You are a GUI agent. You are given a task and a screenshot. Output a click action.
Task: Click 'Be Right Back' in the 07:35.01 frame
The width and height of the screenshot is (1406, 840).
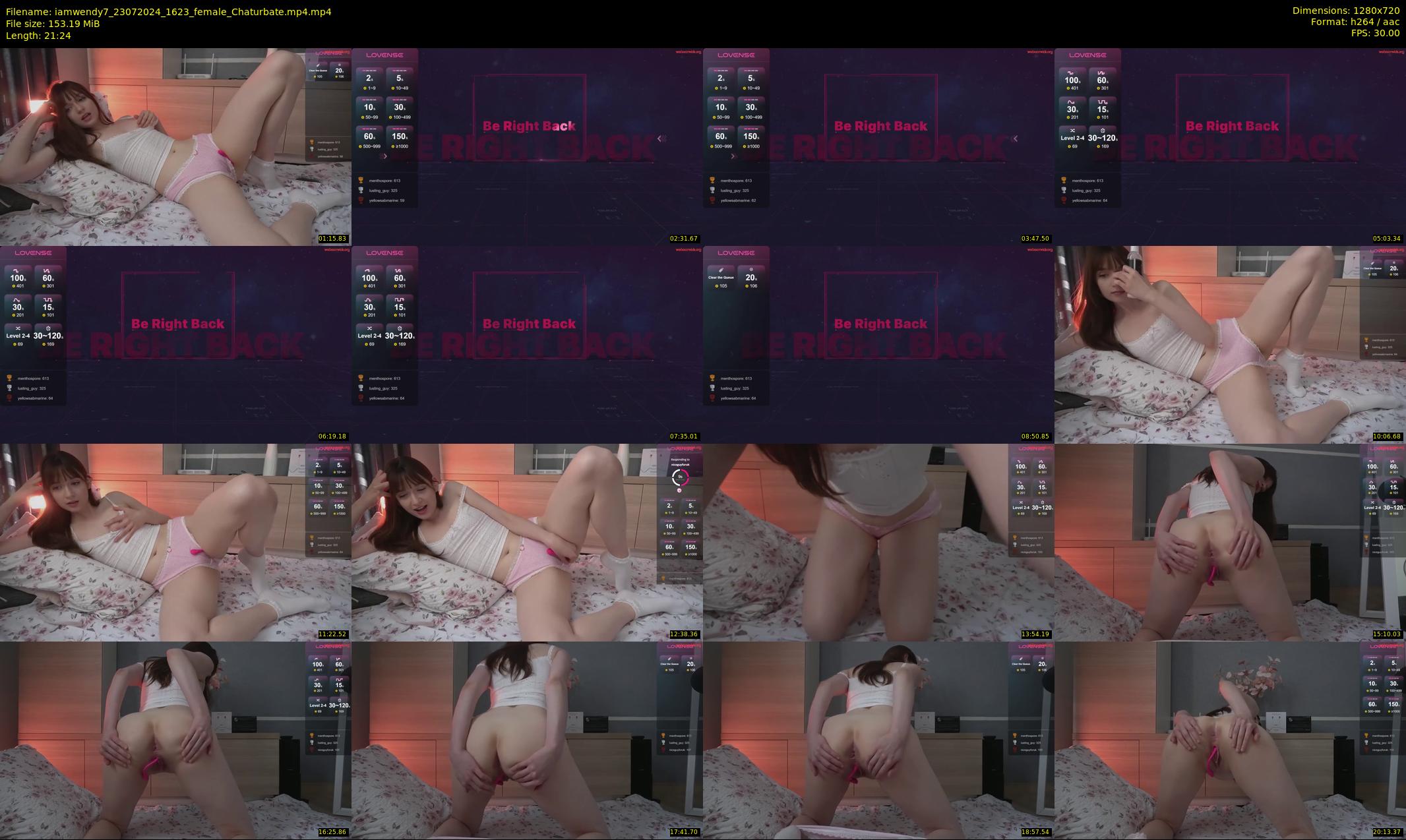point(529,324)
